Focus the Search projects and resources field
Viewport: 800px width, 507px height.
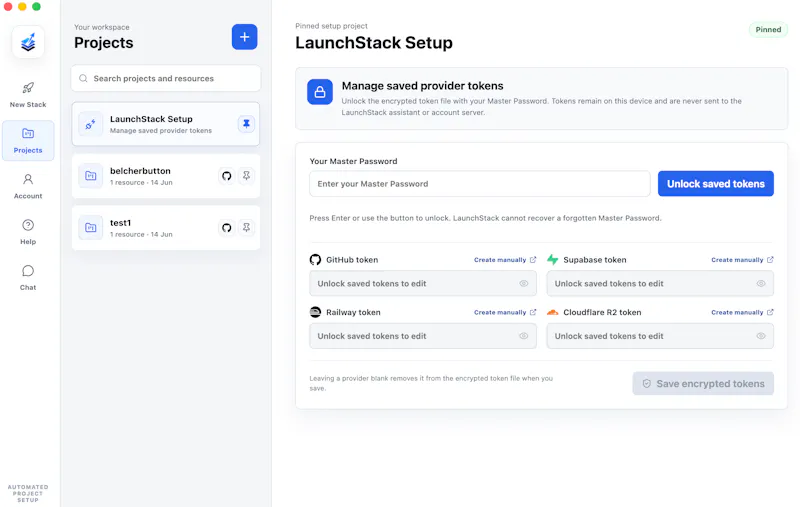point(166,79)
